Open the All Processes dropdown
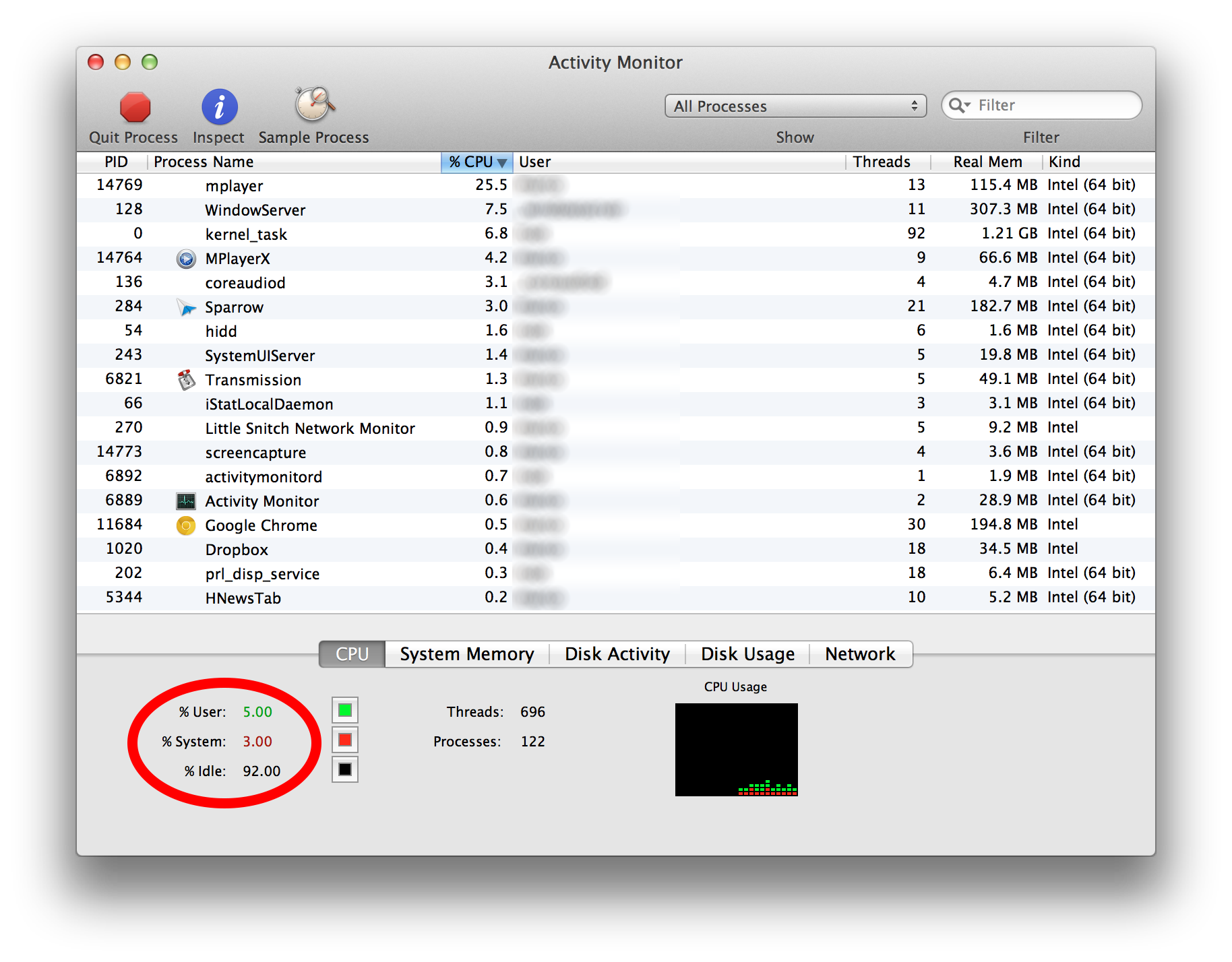Viewport: 1232px width, 962px height. click(x=795, y=106)
